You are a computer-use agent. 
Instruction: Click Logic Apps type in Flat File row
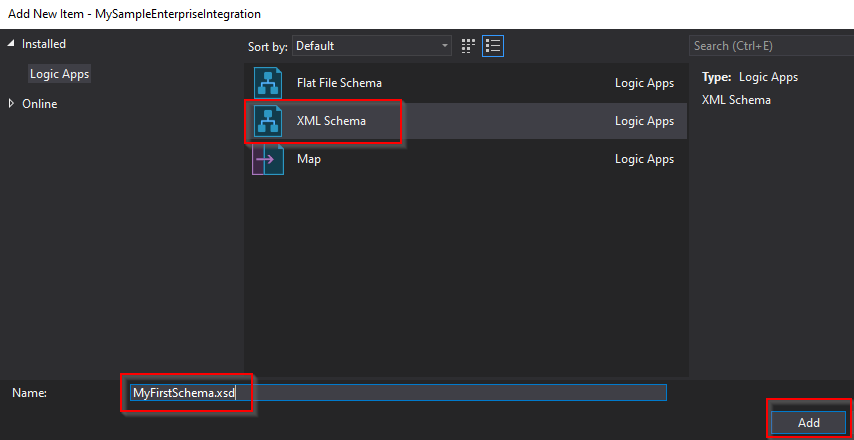point(644,83)
